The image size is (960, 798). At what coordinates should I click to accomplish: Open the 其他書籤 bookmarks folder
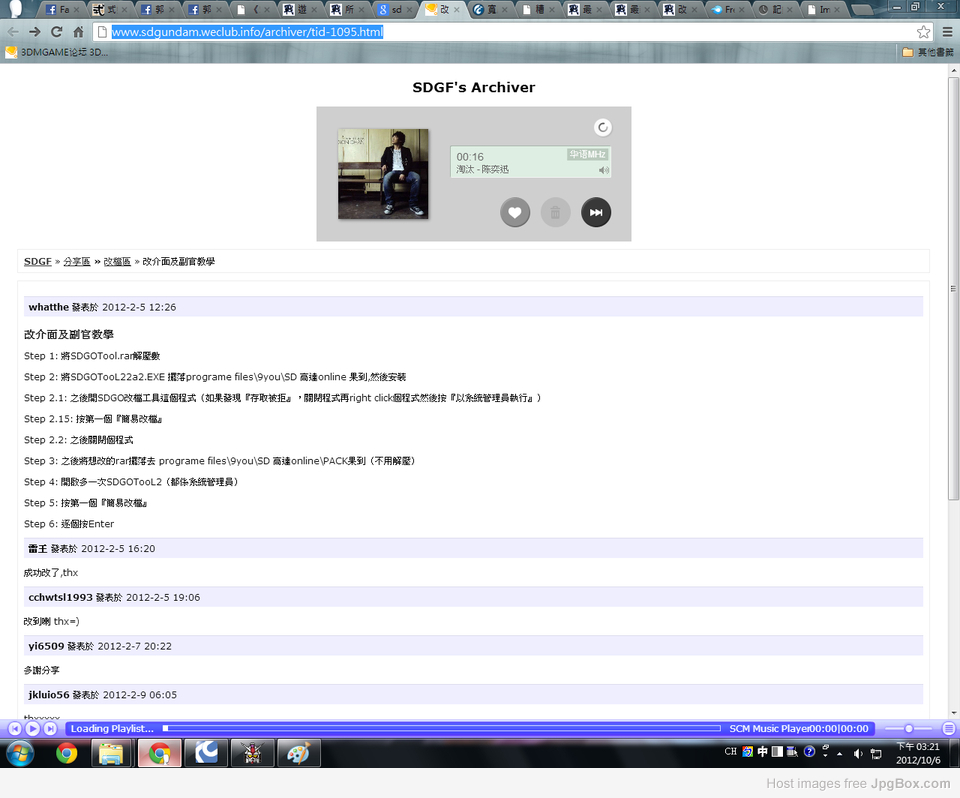click(x=926, y=52)
